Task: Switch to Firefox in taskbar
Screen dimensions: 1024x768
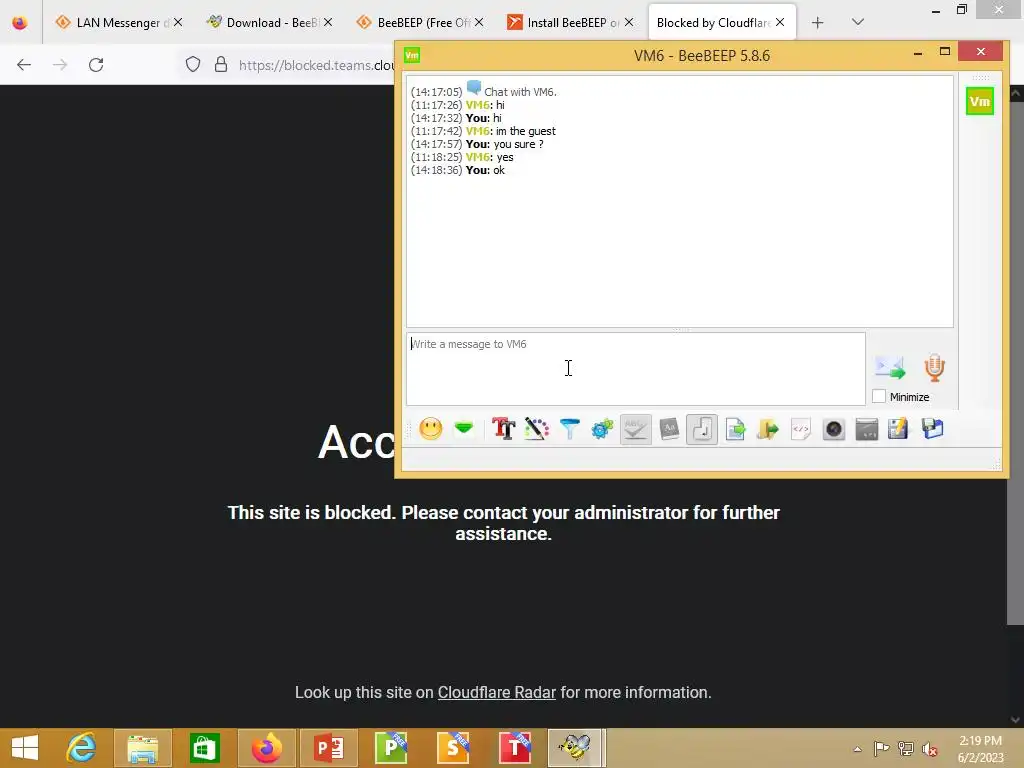Action: click(x=266, y=748)
